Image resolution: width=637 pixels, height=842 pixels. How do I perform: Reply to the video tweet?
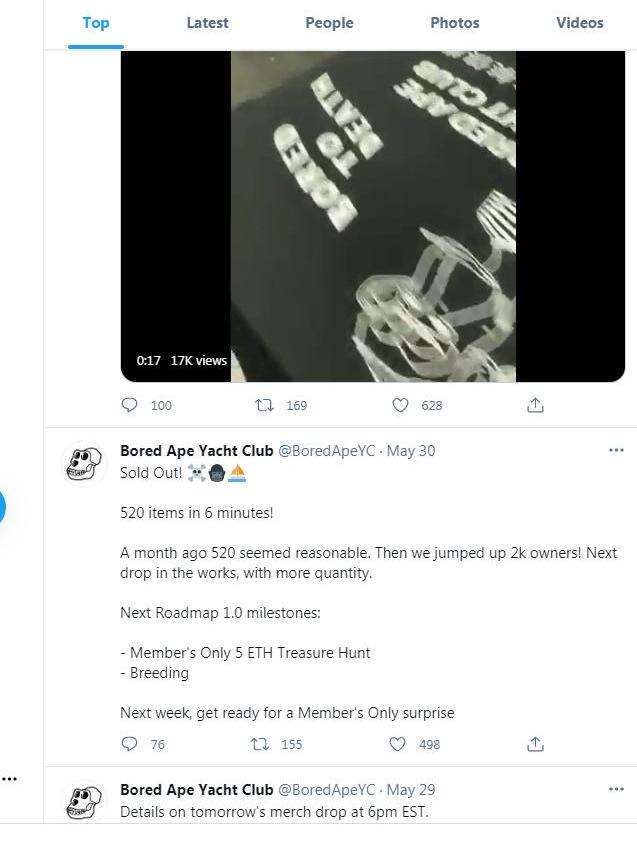click(x=130, y=405)
